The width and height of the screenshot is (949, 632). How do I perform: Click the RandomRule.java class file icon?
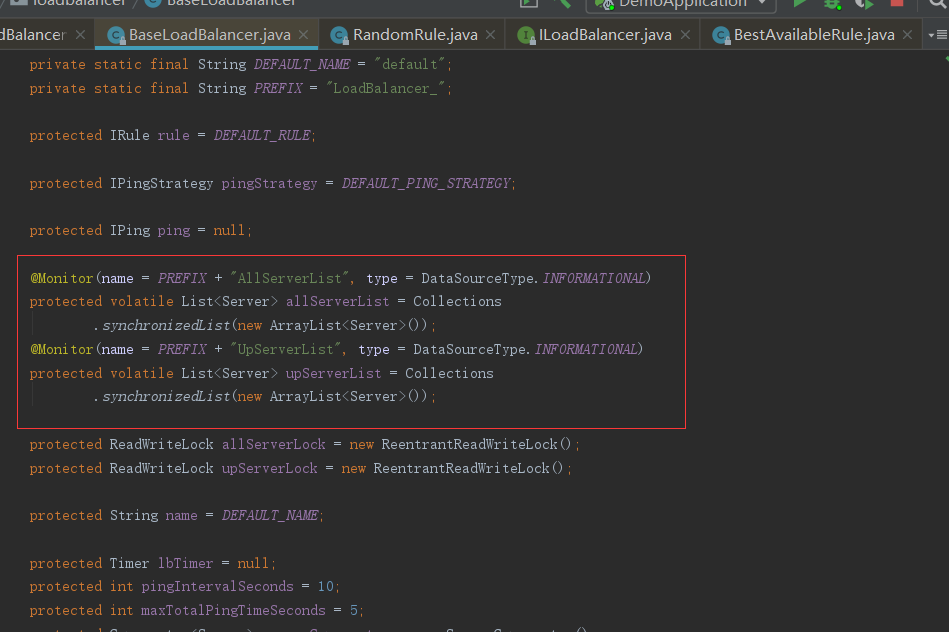click(340, 36)
